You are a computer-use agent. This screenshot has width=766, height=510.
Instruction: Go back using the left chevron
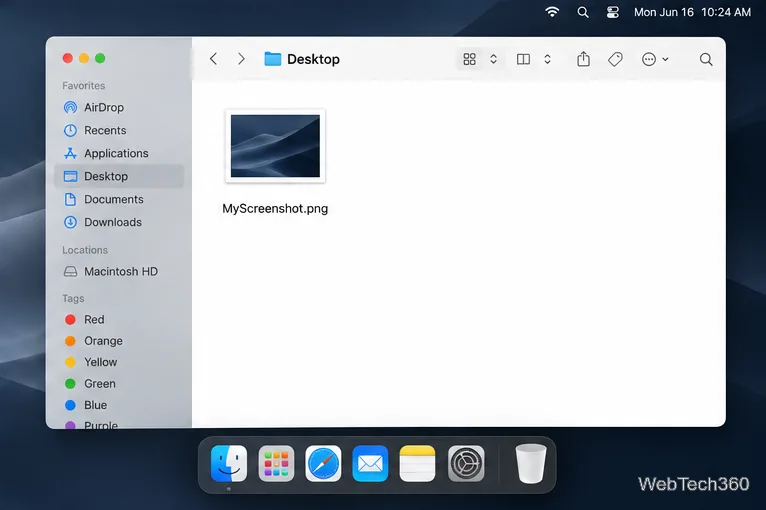tap(213, 59)
